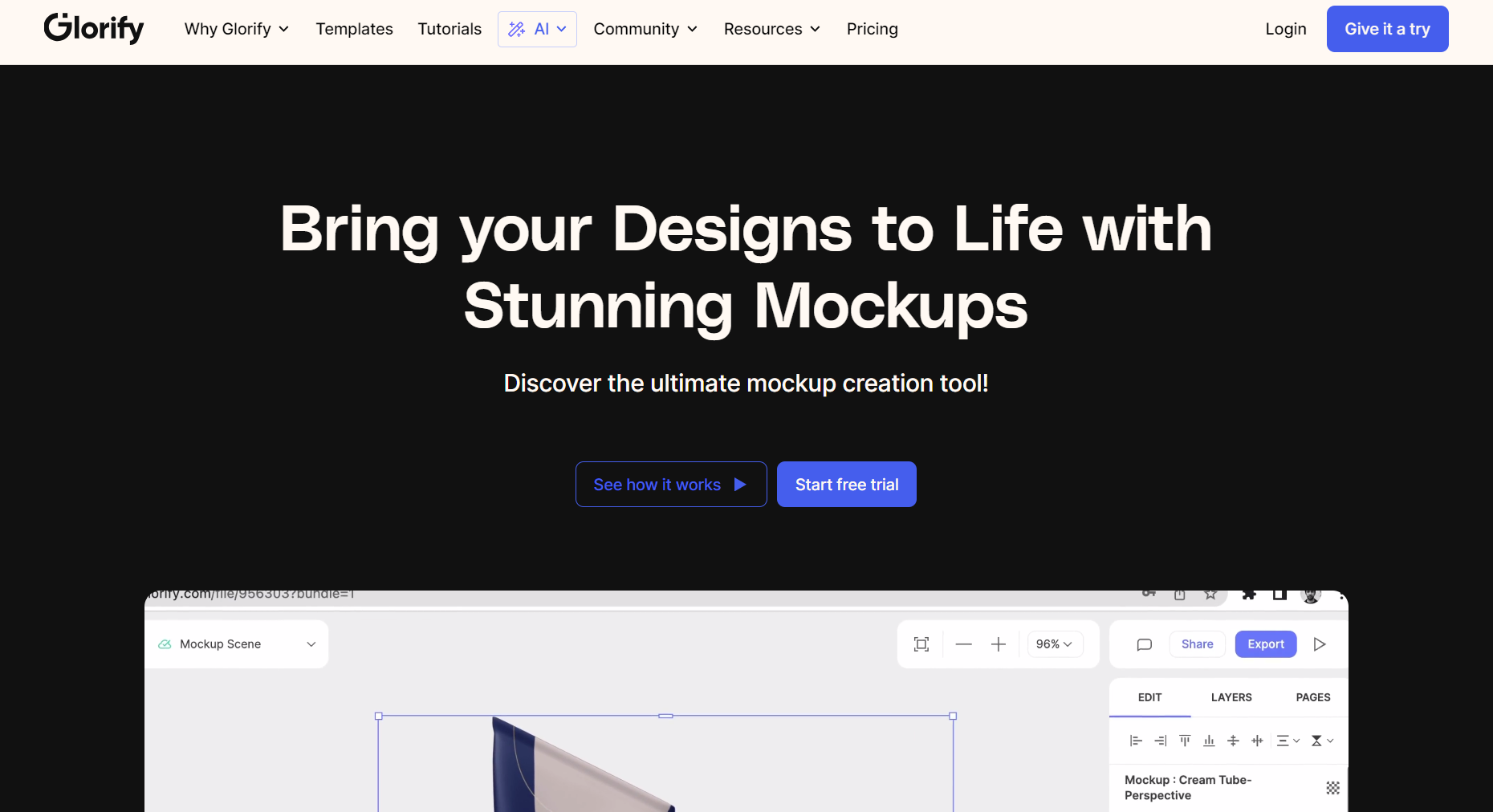This screenshot has height=812, width=1493.
Task: Click the Start free trial button
Action: pyautogui.click(x=846, y=484)
